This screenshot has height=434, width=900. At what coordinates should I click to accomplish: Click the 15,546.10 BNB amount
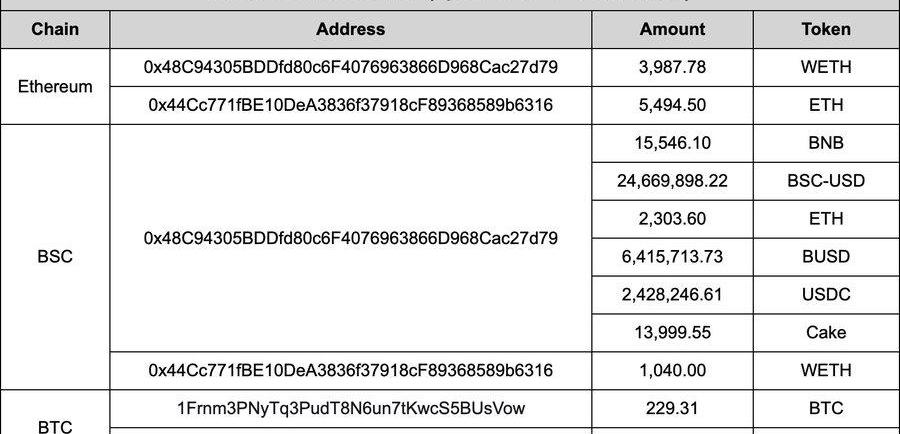tap(672, 143)
